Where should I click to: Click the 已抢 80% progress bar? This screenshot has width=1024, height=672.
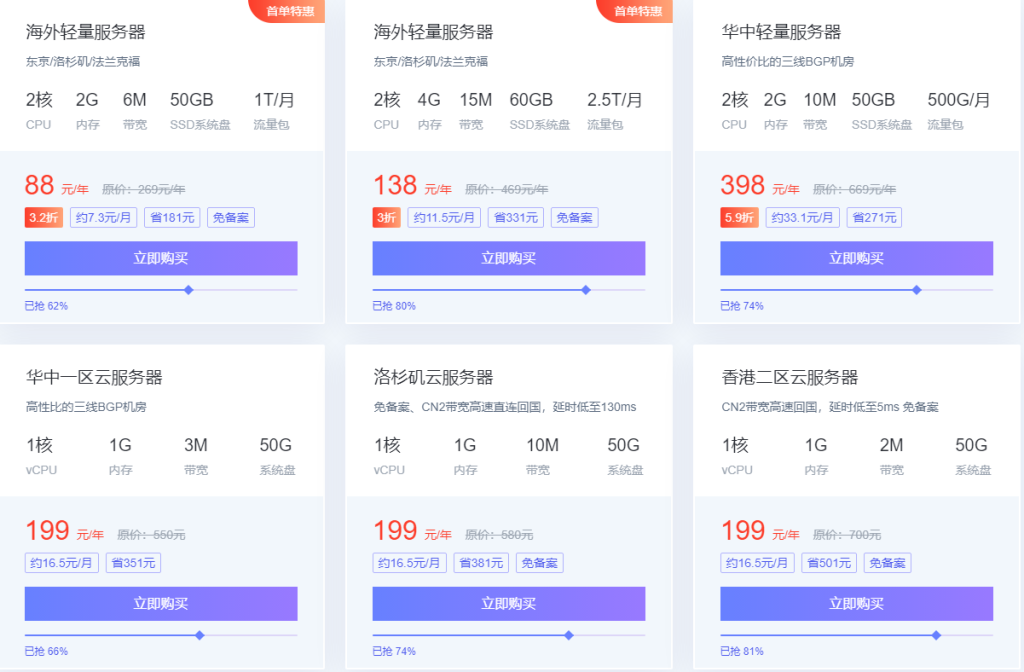(x=508, y=289)
